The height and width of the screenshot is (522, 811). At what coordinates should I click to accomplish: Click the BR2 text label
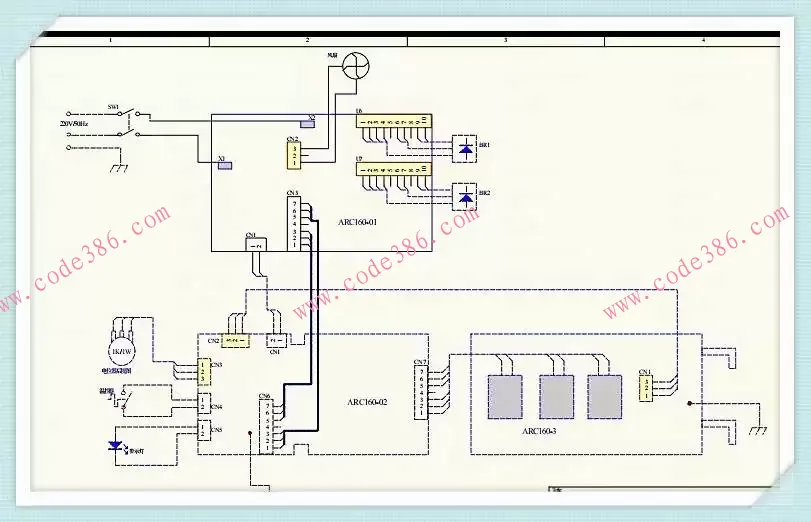click(484, 193)
